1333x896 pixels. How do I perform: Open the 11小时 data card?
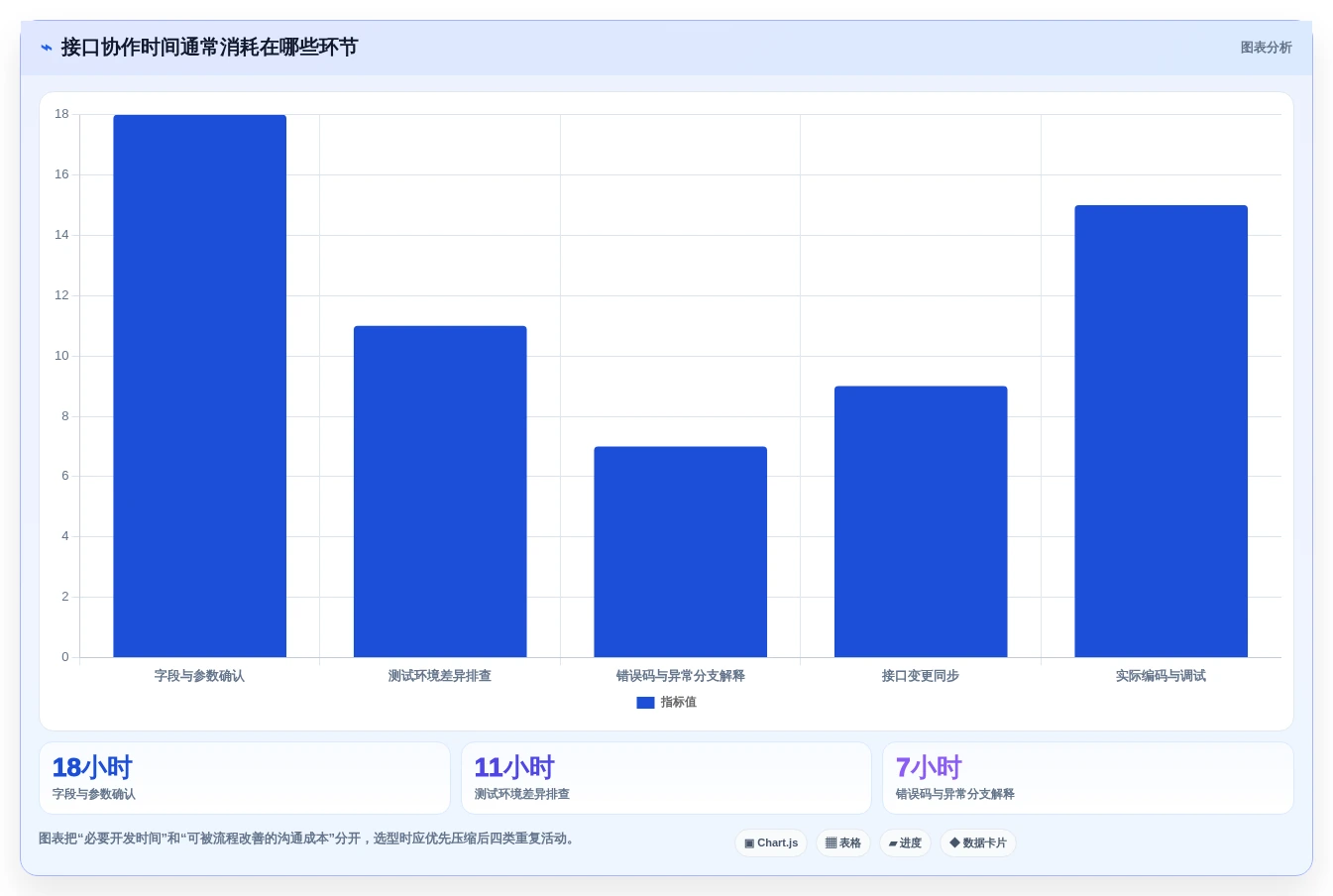[x=666, y=779]
